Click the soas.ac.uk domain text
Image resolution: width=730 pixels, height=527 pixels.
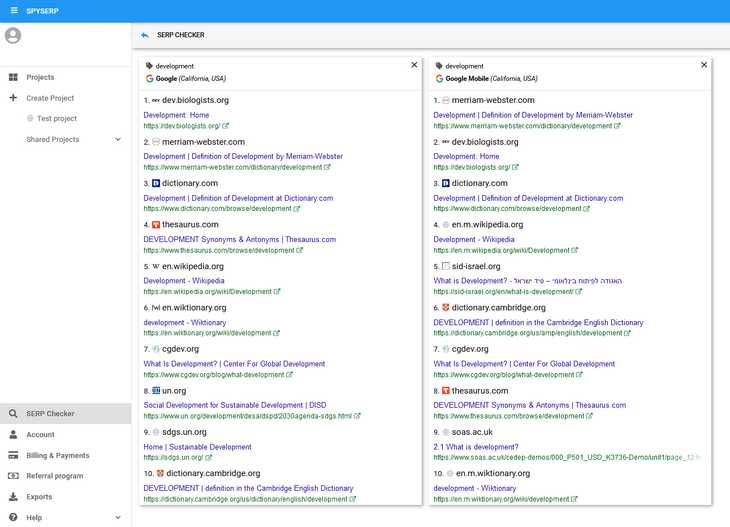[x=472, y=432]
